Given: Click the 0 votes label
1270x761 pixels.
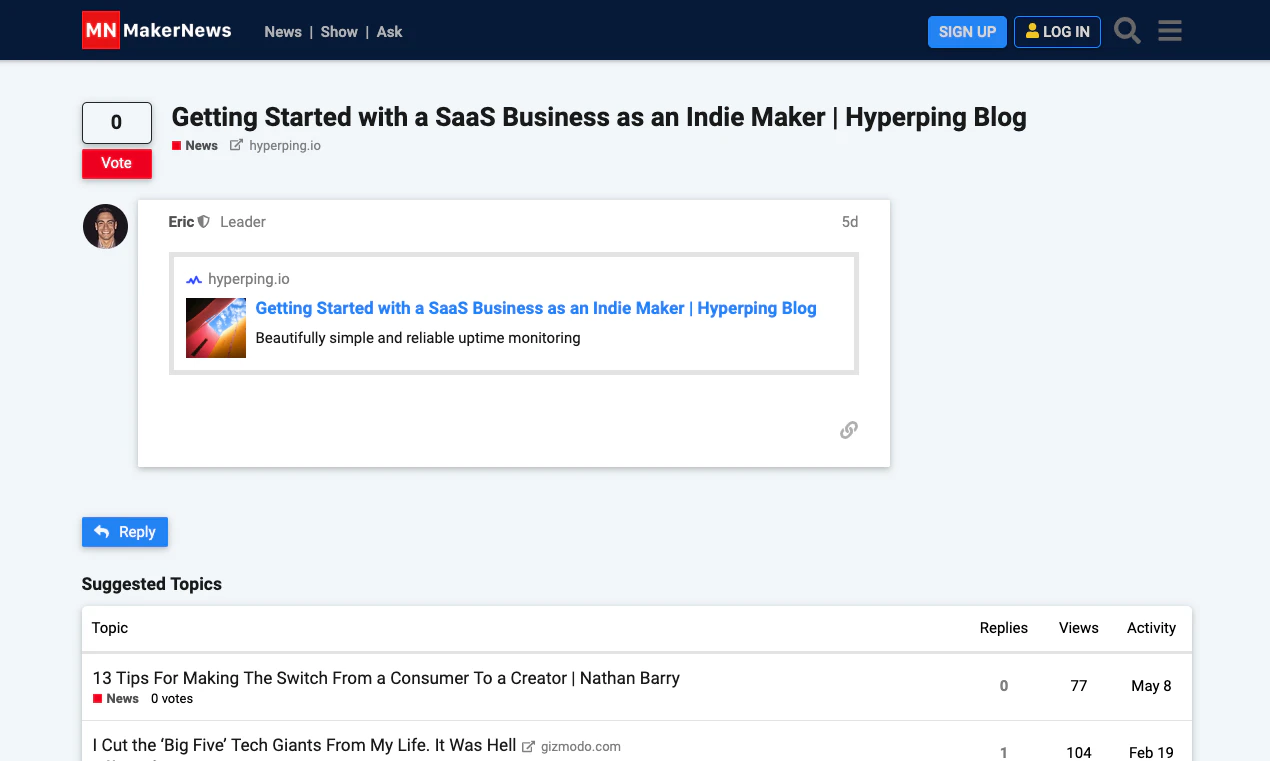Looking at the screenshot, I should coord(172,699).
